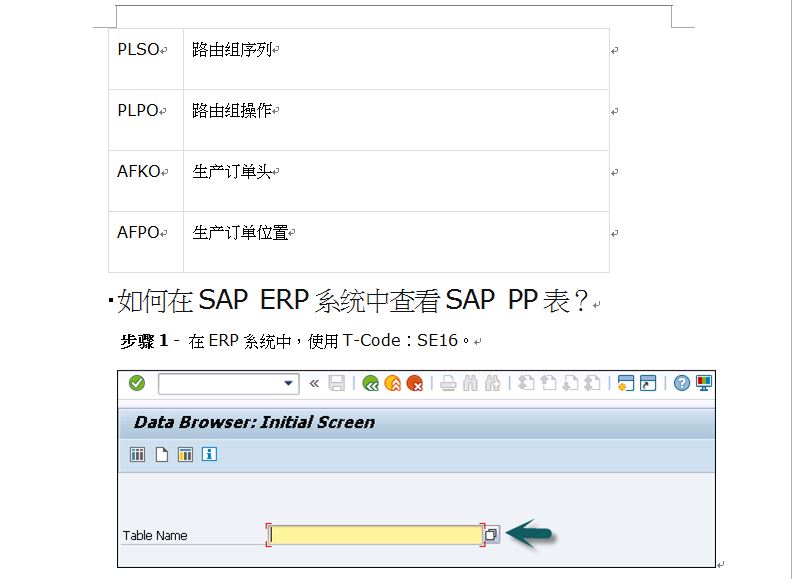
Task: Click the AFKO table cell
Action: (x=146, y=181)
